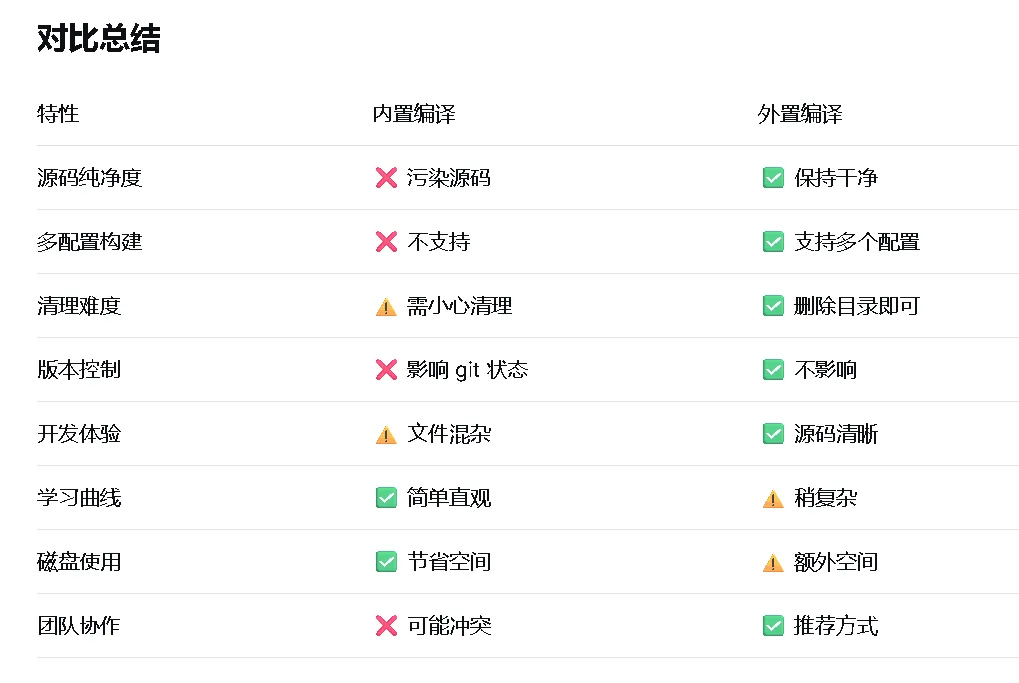Select the 团队协作 row label

pos(79,626)
